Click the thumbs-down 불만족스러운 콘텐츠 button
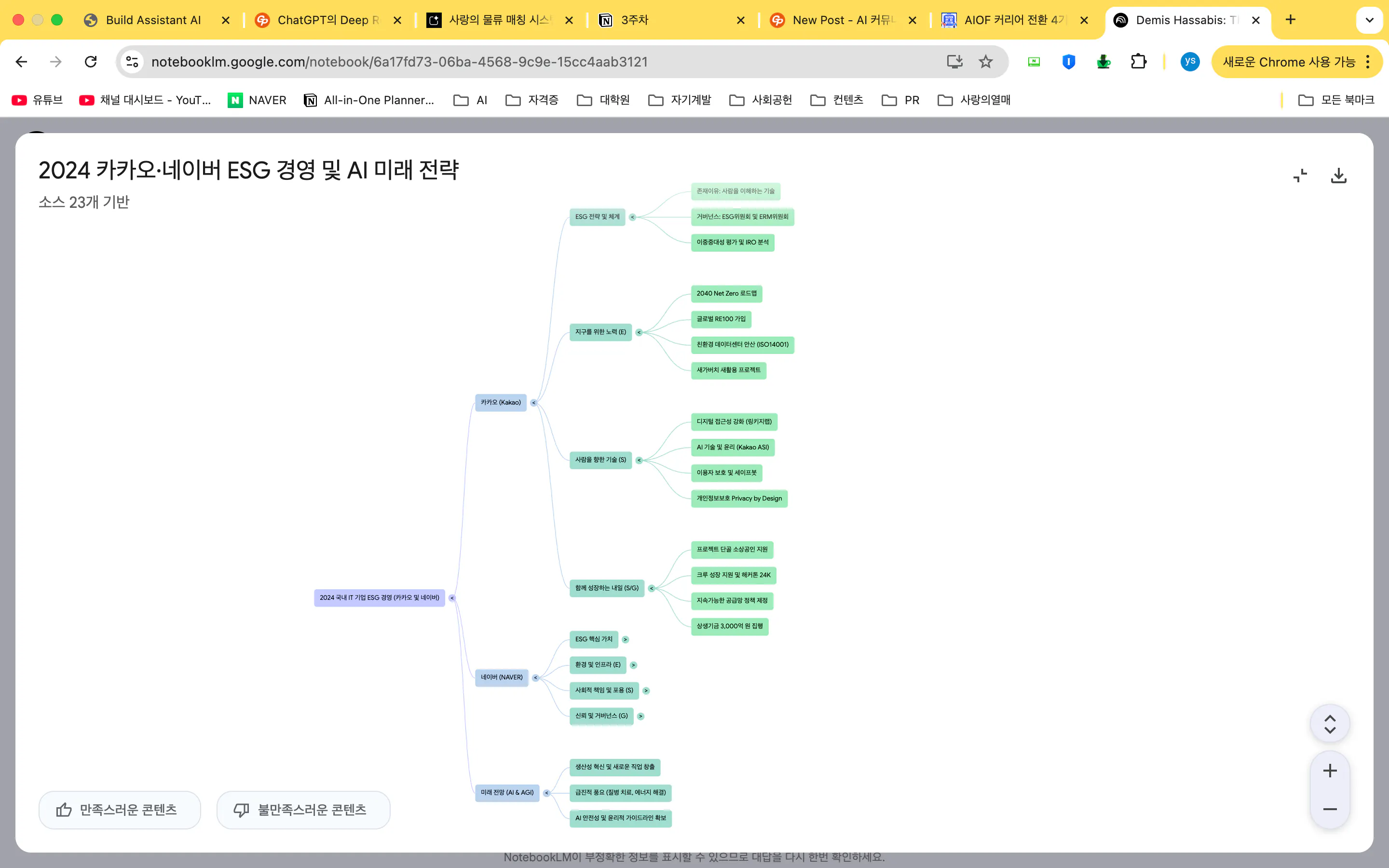1389x868 pixels. point(303,810)
